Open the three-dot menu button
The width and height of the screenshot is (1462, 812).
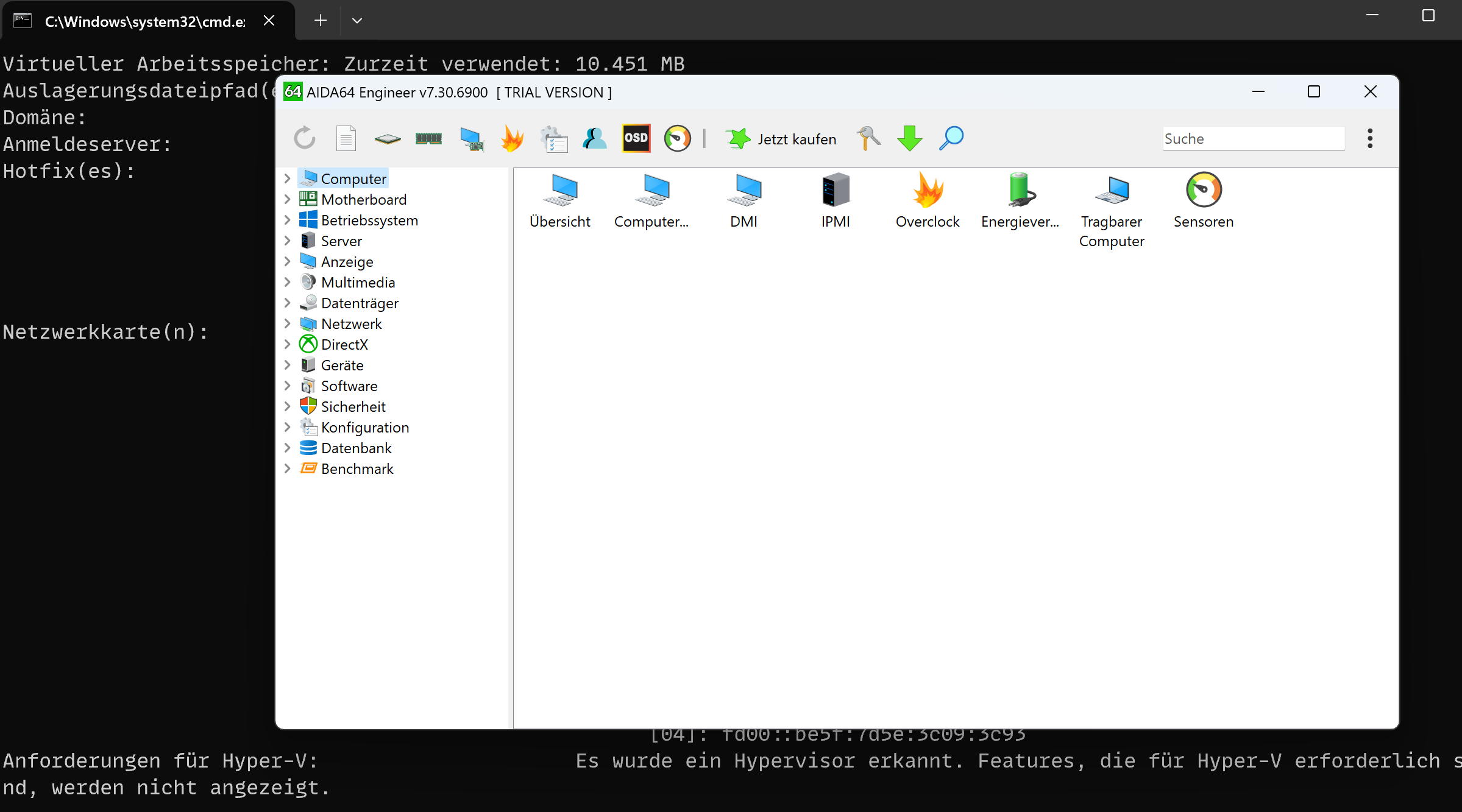pyautogui.click(x=1369, y=139)
